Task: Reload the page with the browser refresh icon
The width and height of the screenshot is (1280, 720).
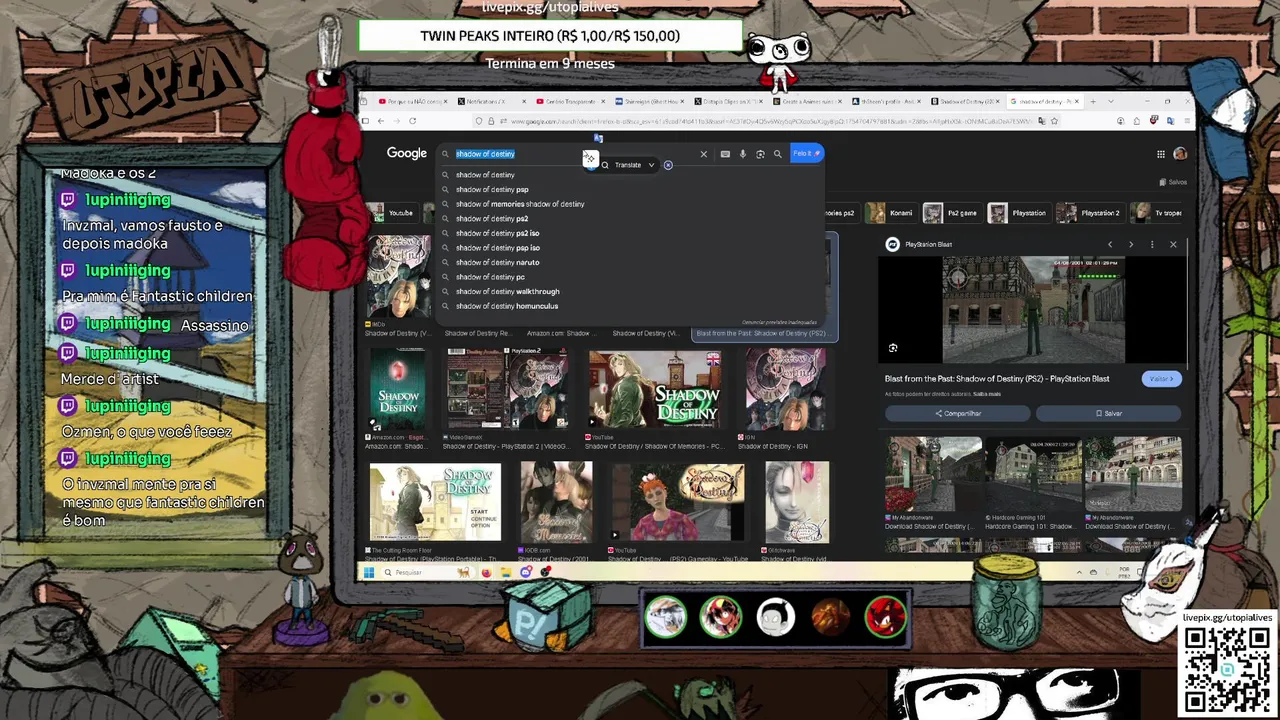Action: [413, 121]
